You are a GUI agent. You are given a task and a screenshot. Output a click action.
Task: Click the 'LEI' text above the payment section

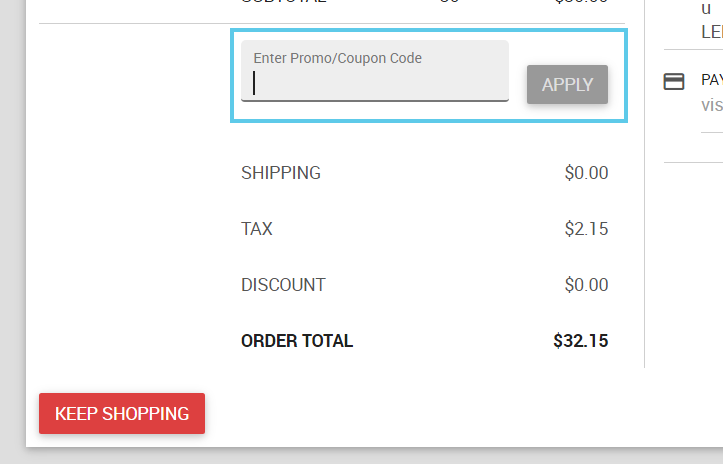[711, 31]
